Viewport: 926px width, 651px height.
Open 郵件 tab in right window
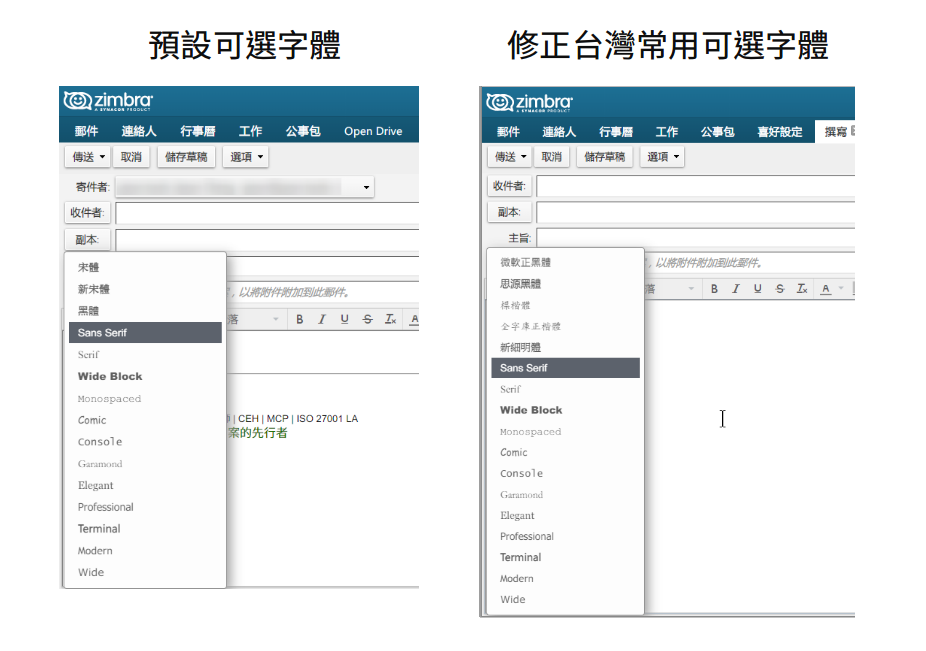[x=508, y=132]
